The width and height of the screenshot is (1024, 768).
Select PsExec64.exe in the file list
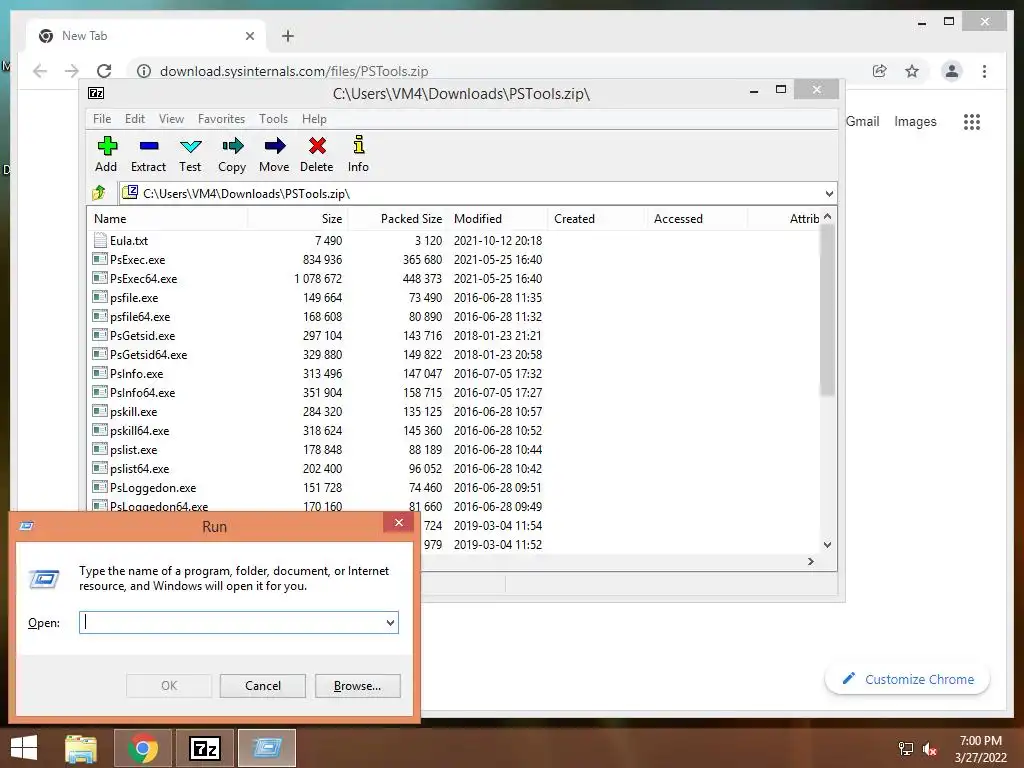(x=143, y=278)
